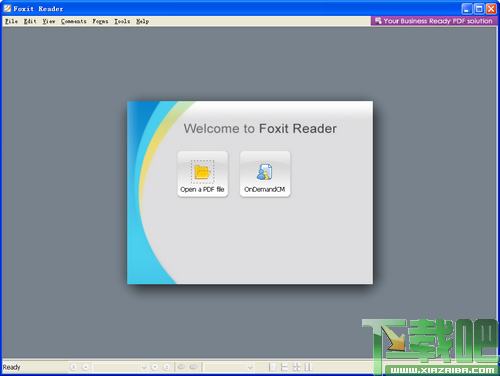Click the 'Welcome to Foxit Reader' heading
This screenshot has height=376, width=500.
(x=260, y=129)
